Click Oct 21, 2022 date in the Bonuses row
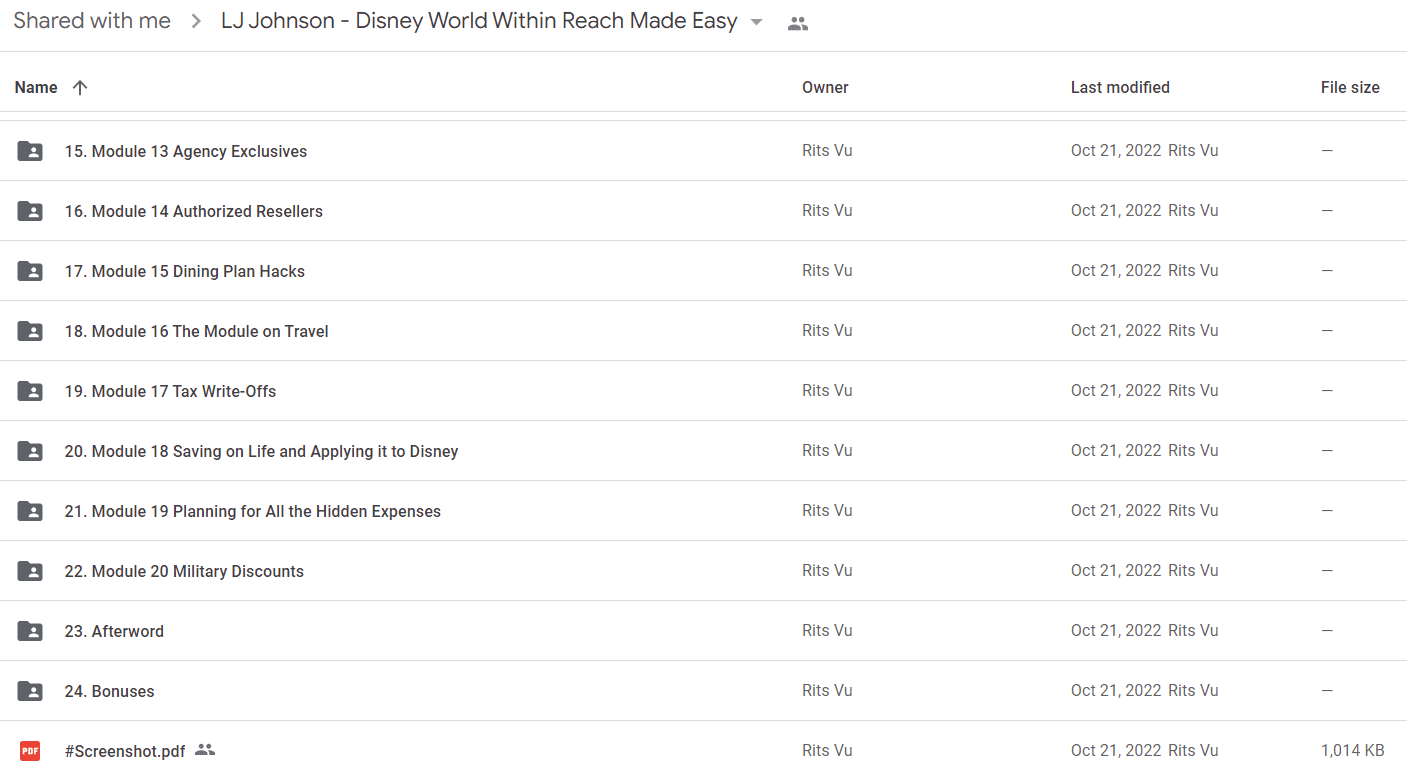The image size is (1407, 769). pos(1116,690)
